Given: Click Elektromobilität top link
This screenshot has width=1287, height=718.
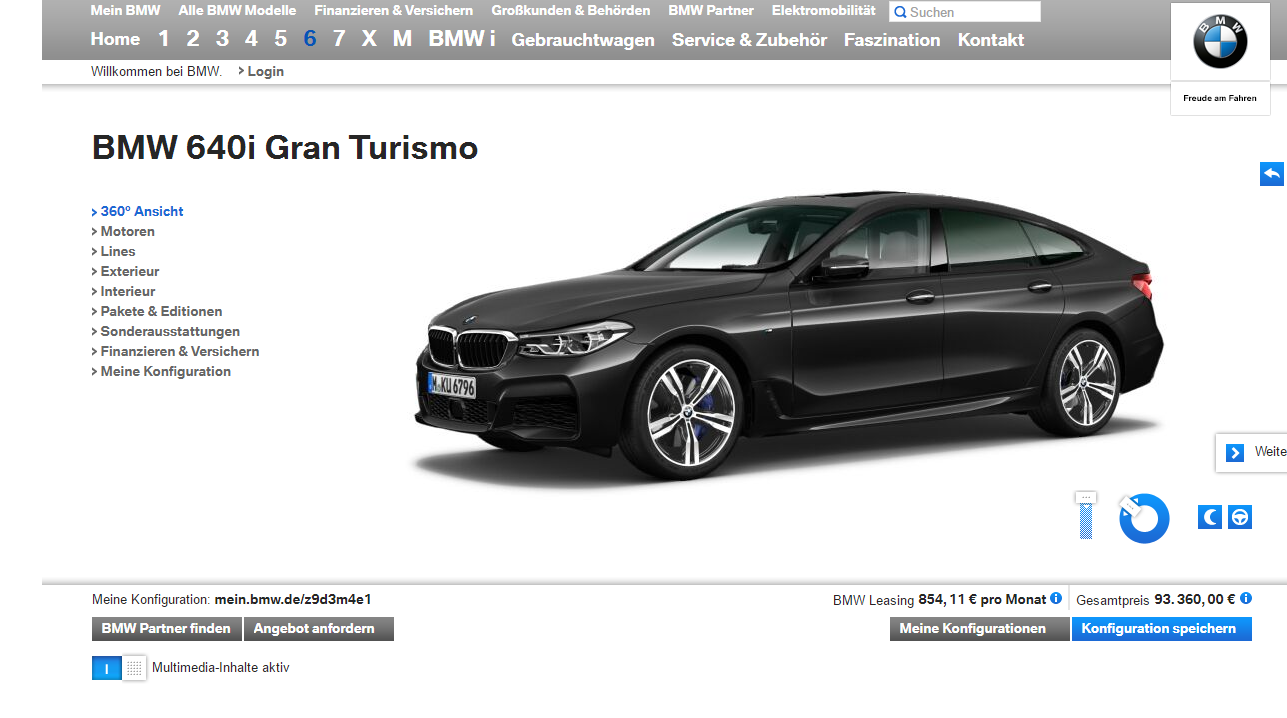Looking at the screenshot, I should (823, 11).
